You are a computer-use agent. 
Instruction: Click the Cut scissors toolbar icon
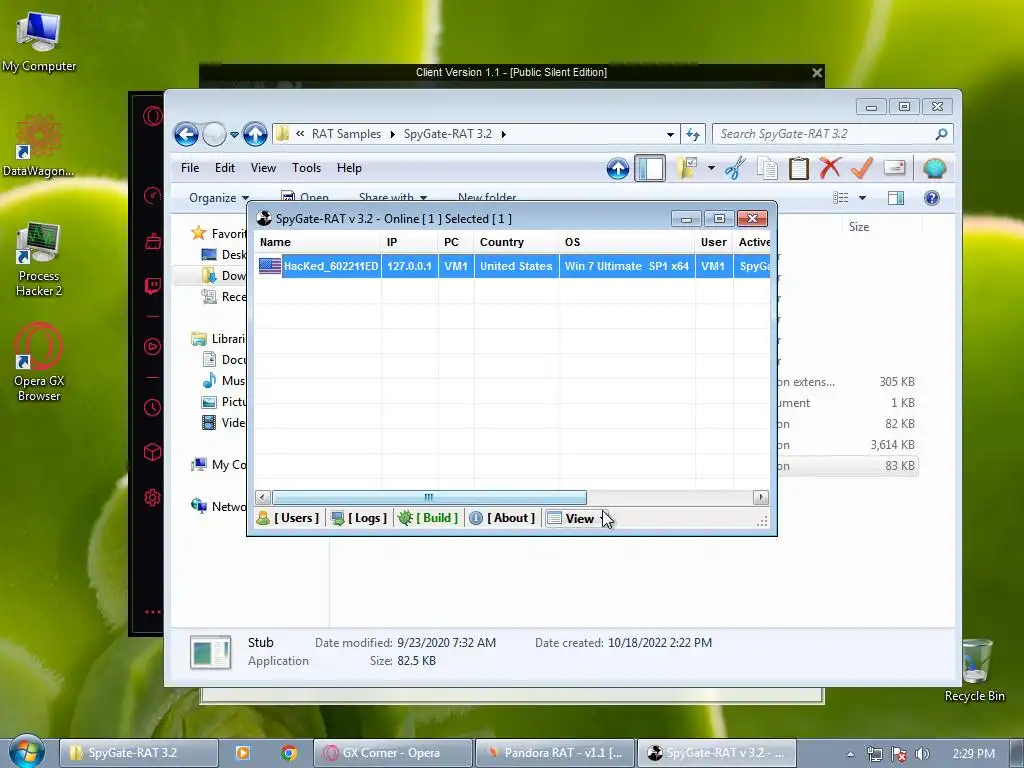735,168
